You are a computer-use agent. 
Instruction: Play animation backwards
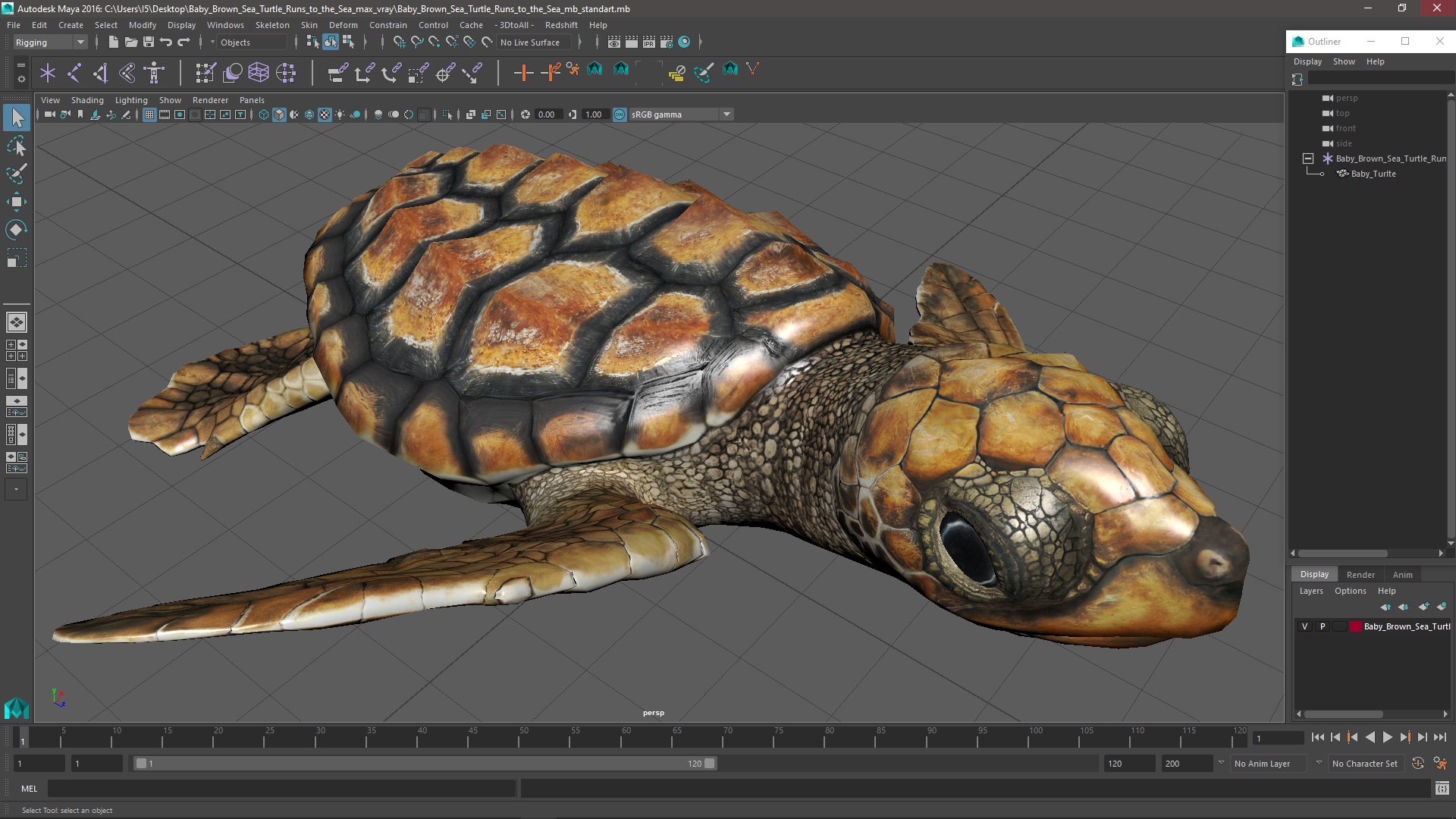1370,737
